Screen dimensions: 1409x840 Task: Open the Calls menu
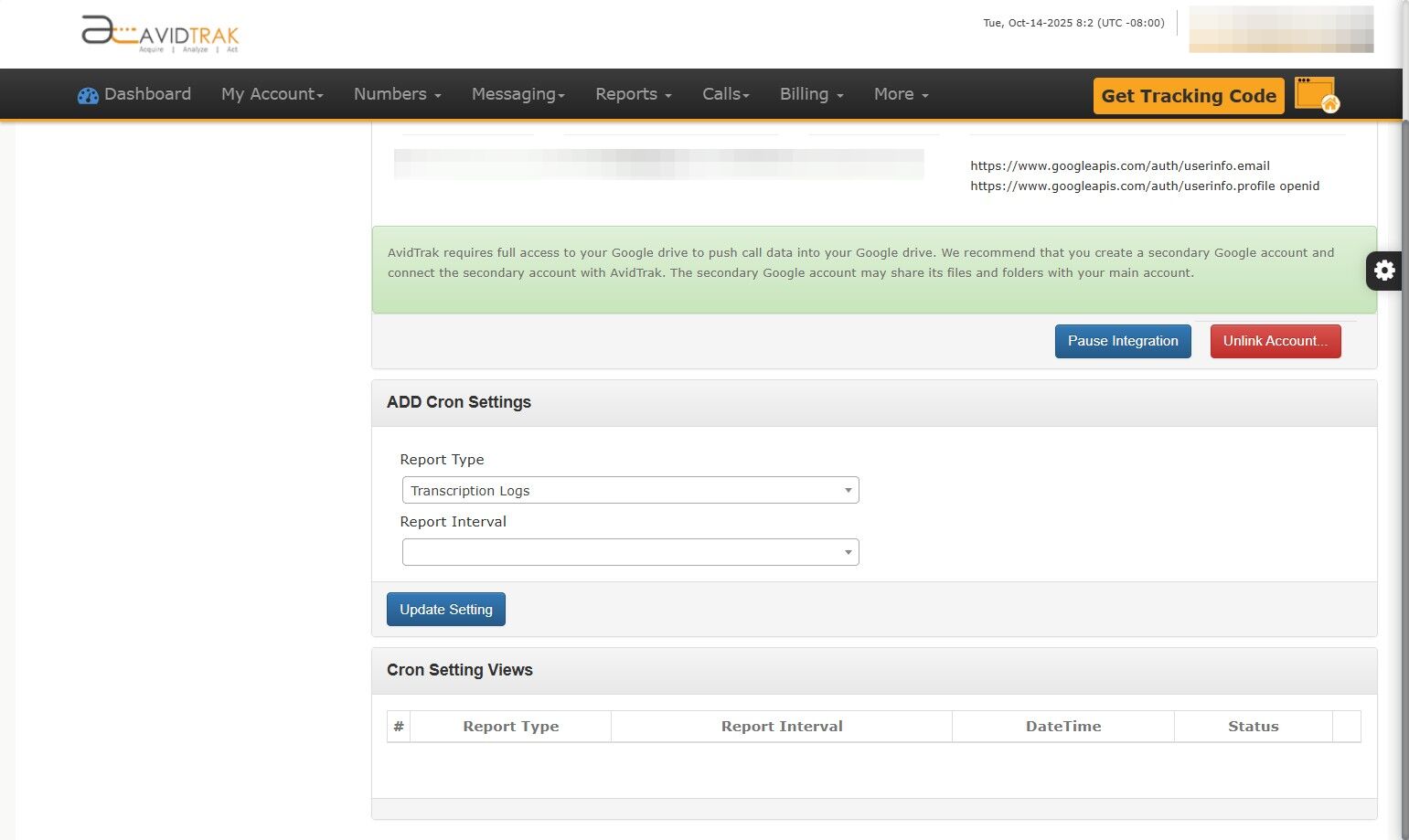pos(726,94)
